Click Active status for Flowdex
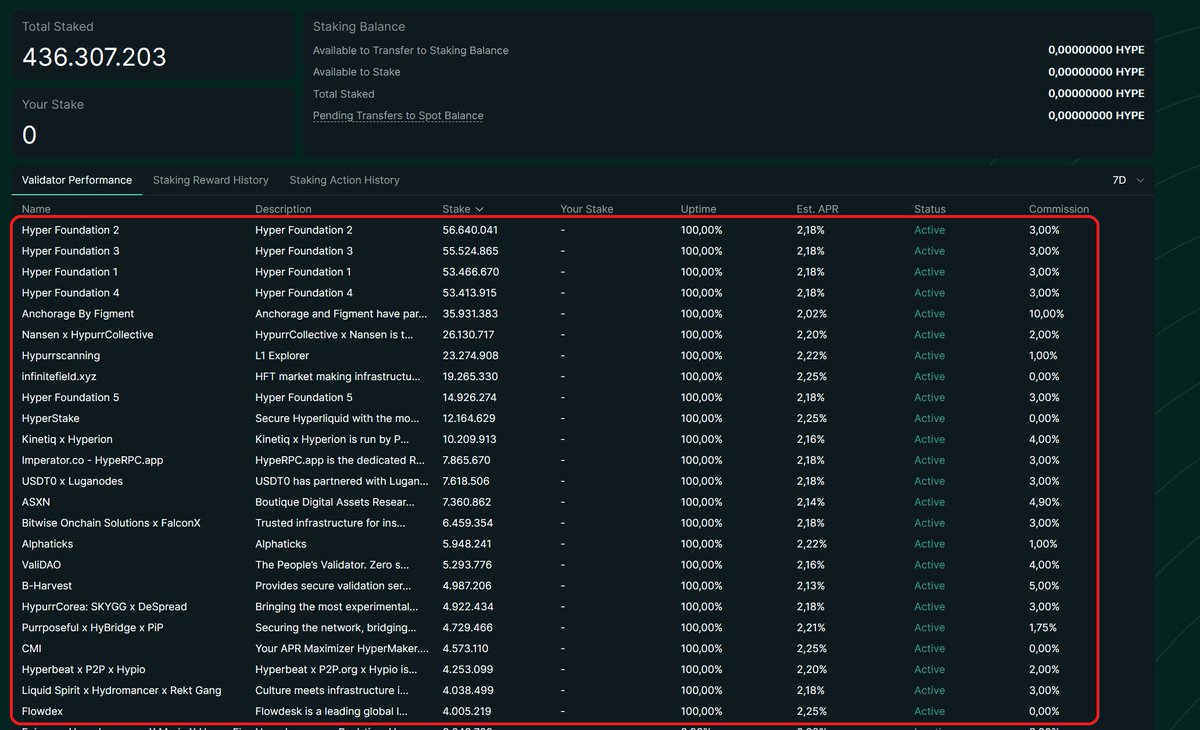1200x730 pixels. click(x=929, y=713)
